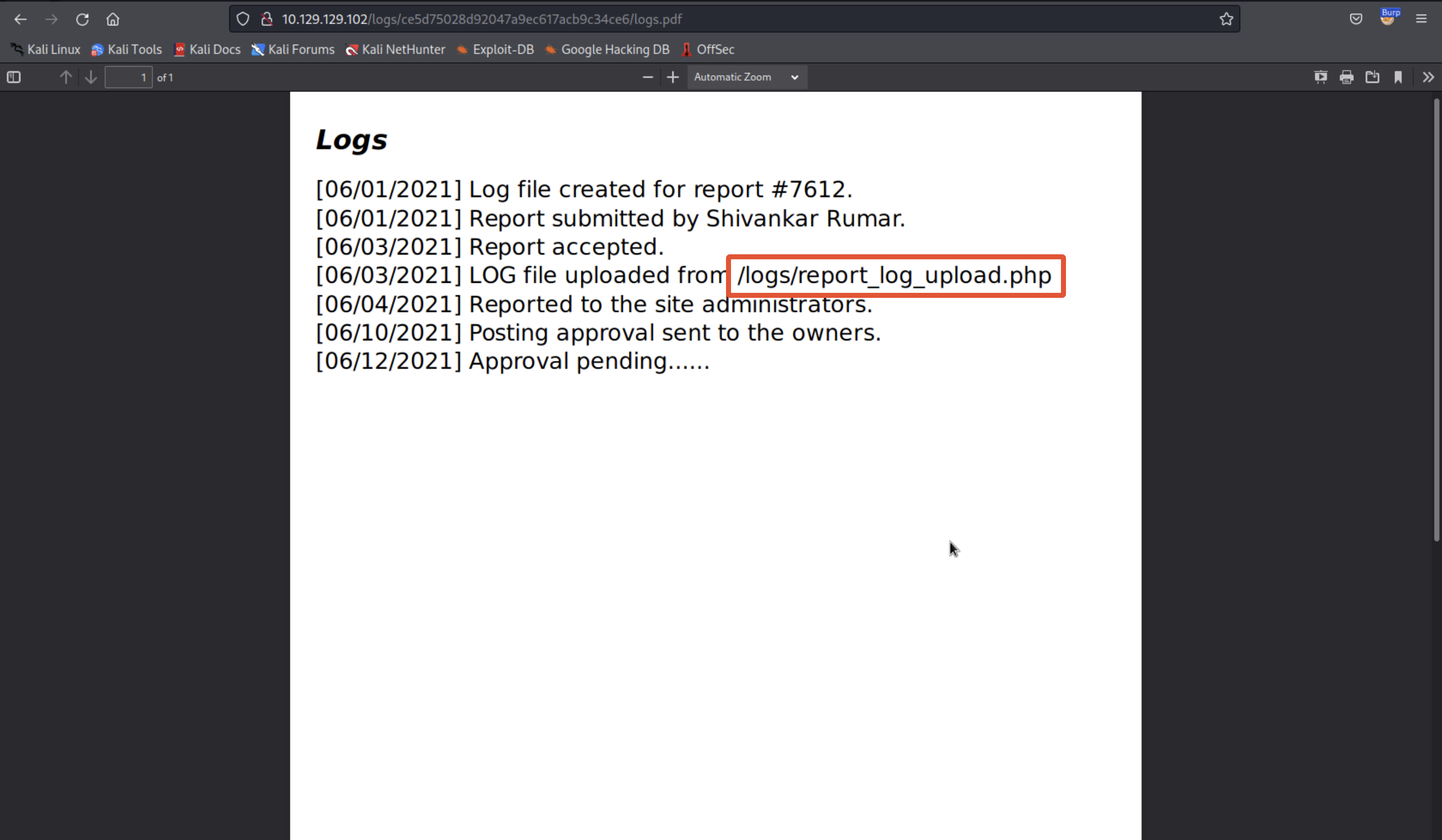This screenshot has height=840, width=1442.
Task: Print the PDF document
Action: coord(1346,77)
